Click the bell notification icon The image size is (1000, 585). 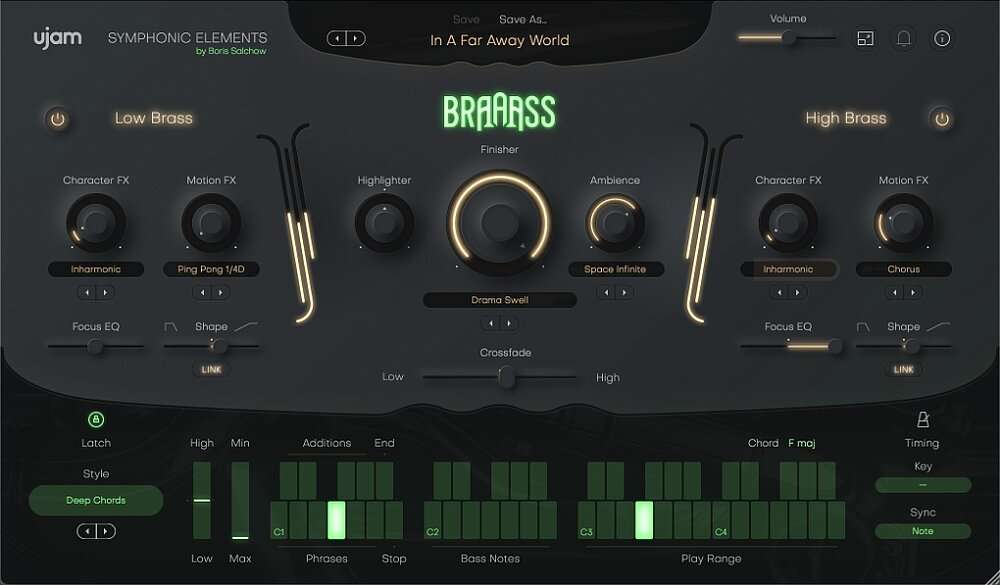click(x=901, y=38)
